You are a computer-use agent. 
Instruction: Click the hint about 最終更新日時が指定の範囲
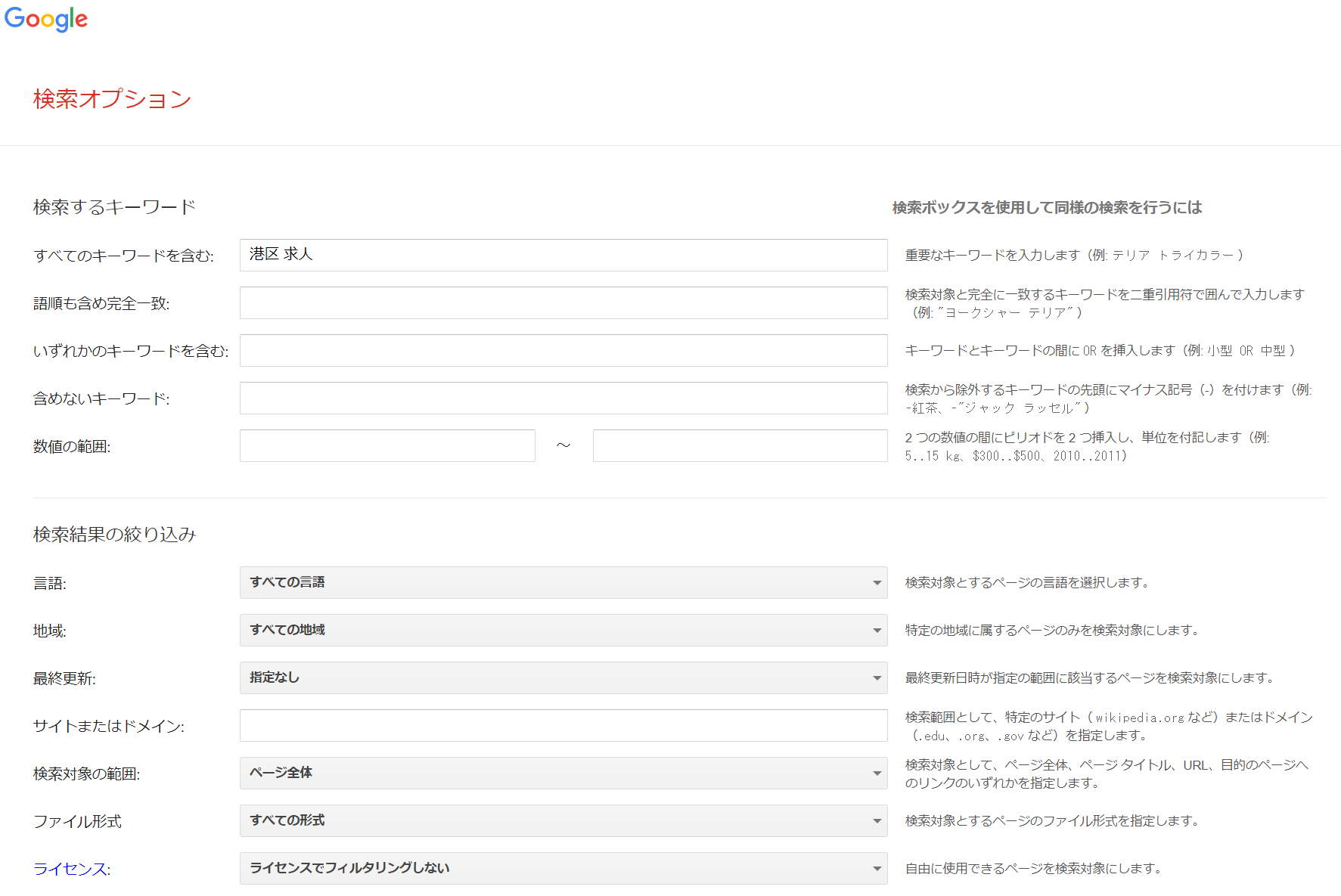pos(1090,677)
